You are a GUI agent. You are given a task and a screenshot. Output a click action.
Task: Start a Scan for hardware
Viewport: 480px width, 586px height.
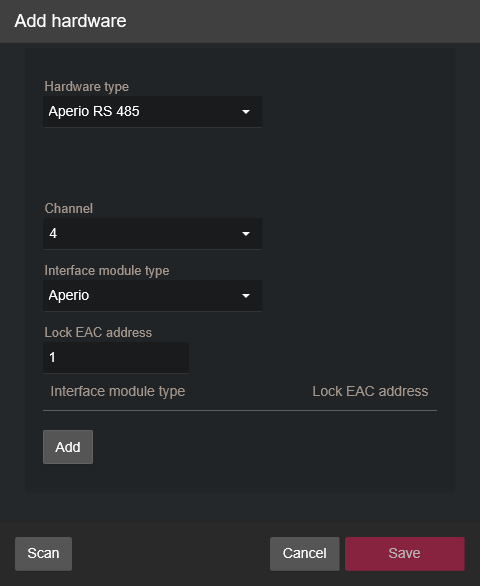[x=43, y=553]
